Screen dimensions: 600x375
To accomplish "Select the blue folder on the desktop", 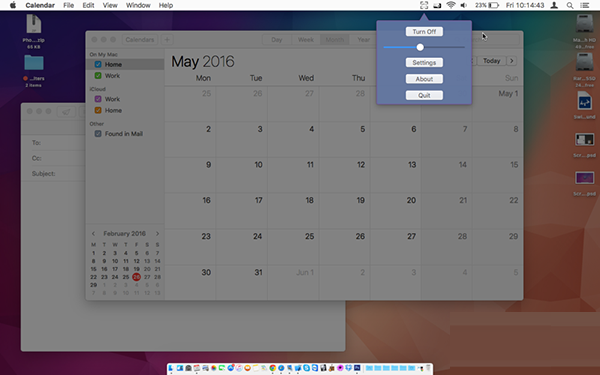I will pos(34,62).
